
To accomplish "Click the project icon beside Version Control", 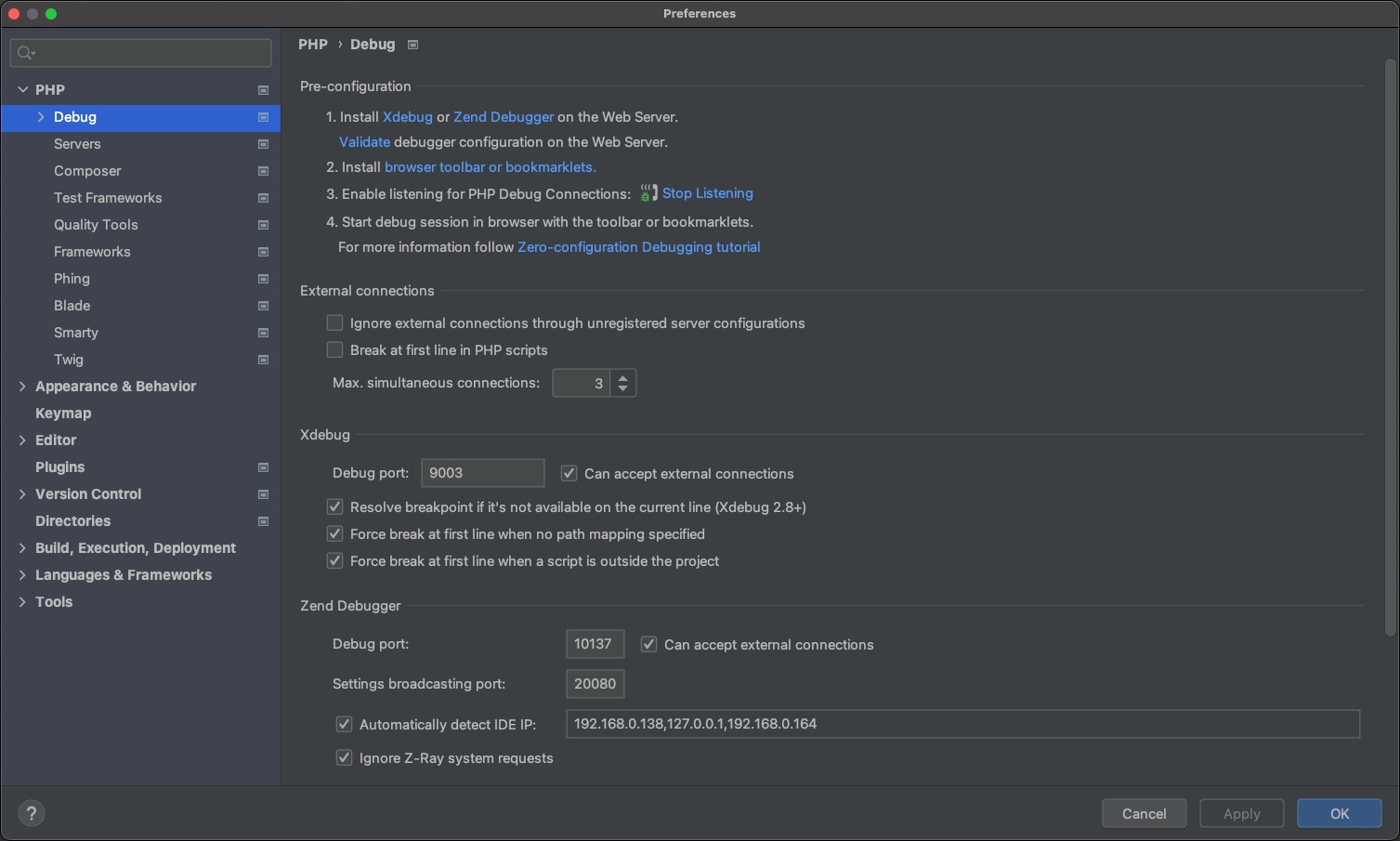I will tap(263, 494).
